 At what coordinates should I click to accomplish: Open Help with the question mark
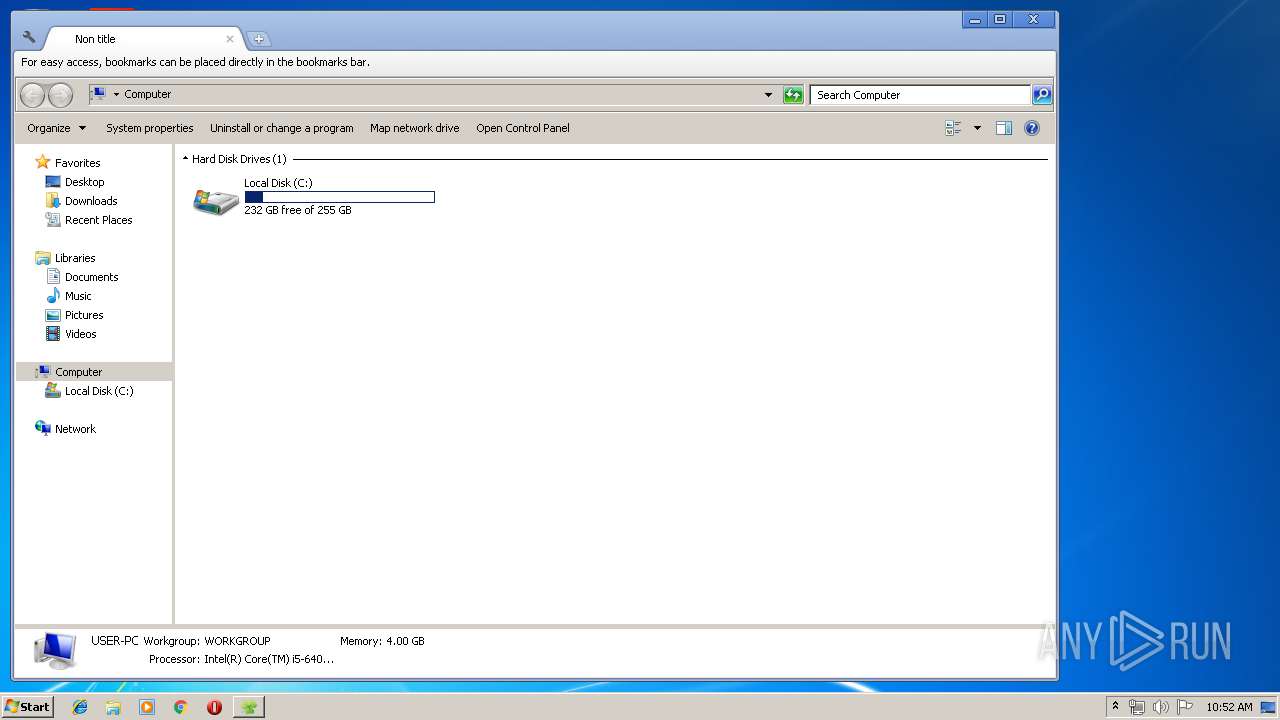click(1032, 128)
